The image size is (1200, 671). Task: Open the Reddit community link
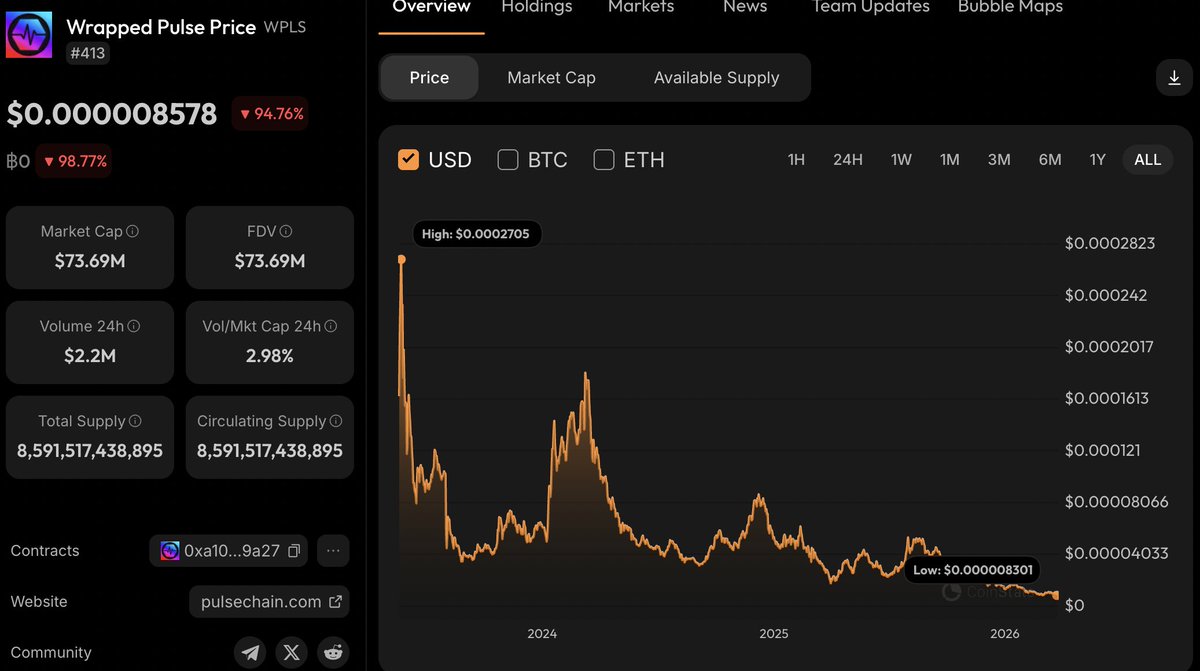pyautogui.click(x=333, y=653)
